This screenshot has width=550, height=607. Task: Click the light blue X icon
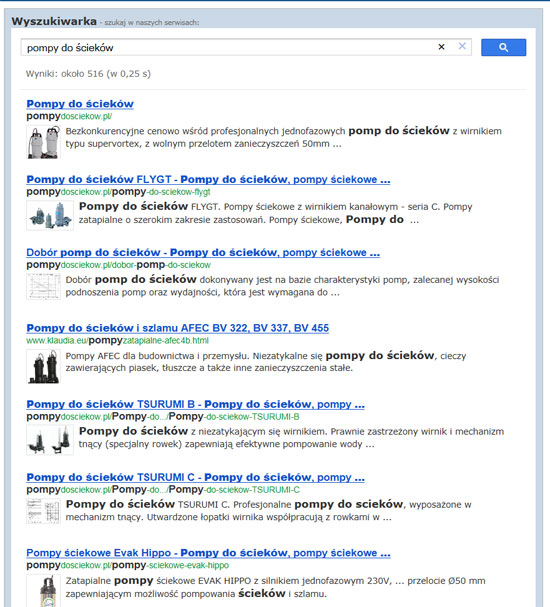click(x=462, y=46)
